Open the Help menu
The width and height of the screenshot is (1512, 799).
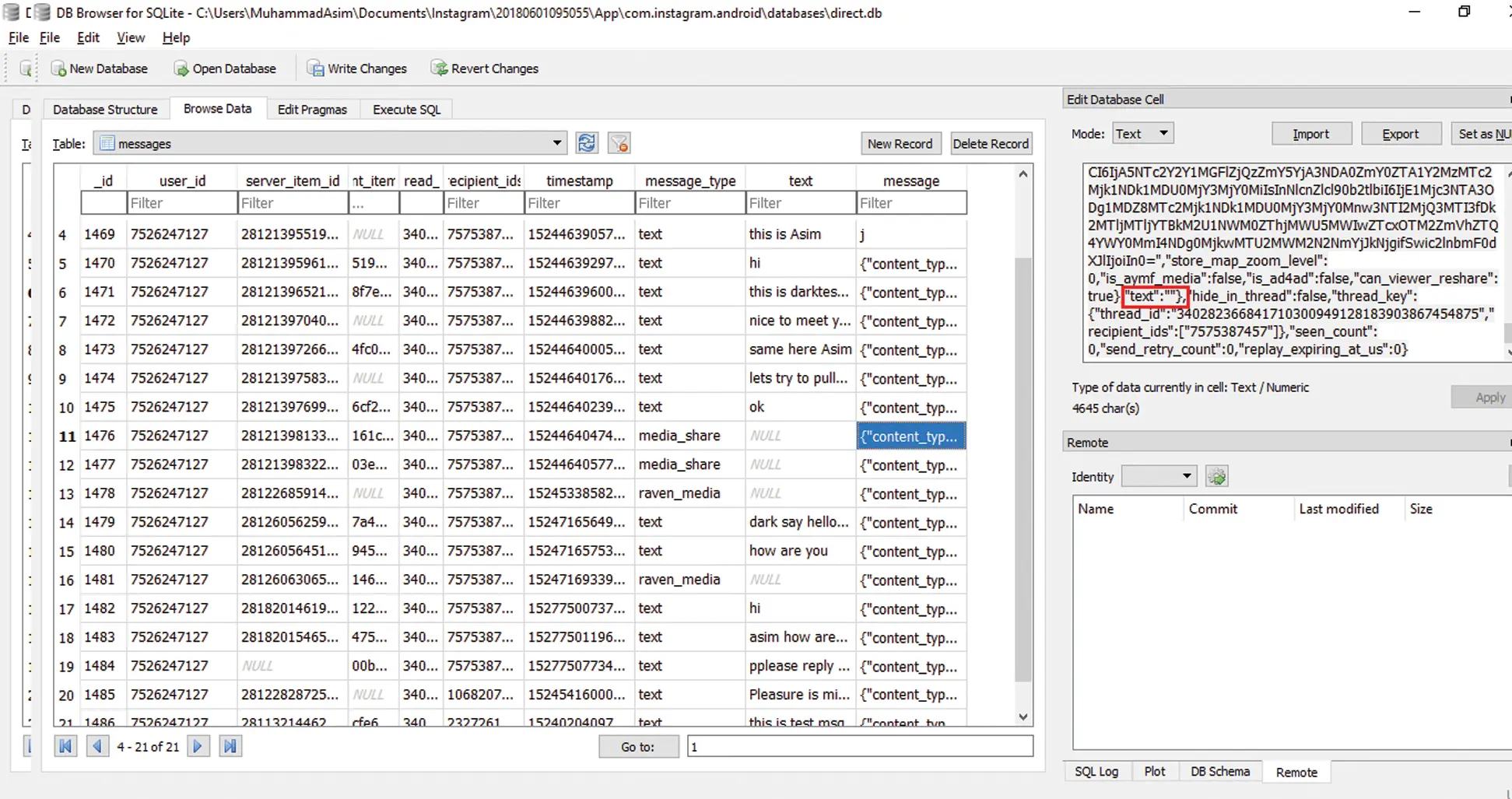tap(176, 37)
